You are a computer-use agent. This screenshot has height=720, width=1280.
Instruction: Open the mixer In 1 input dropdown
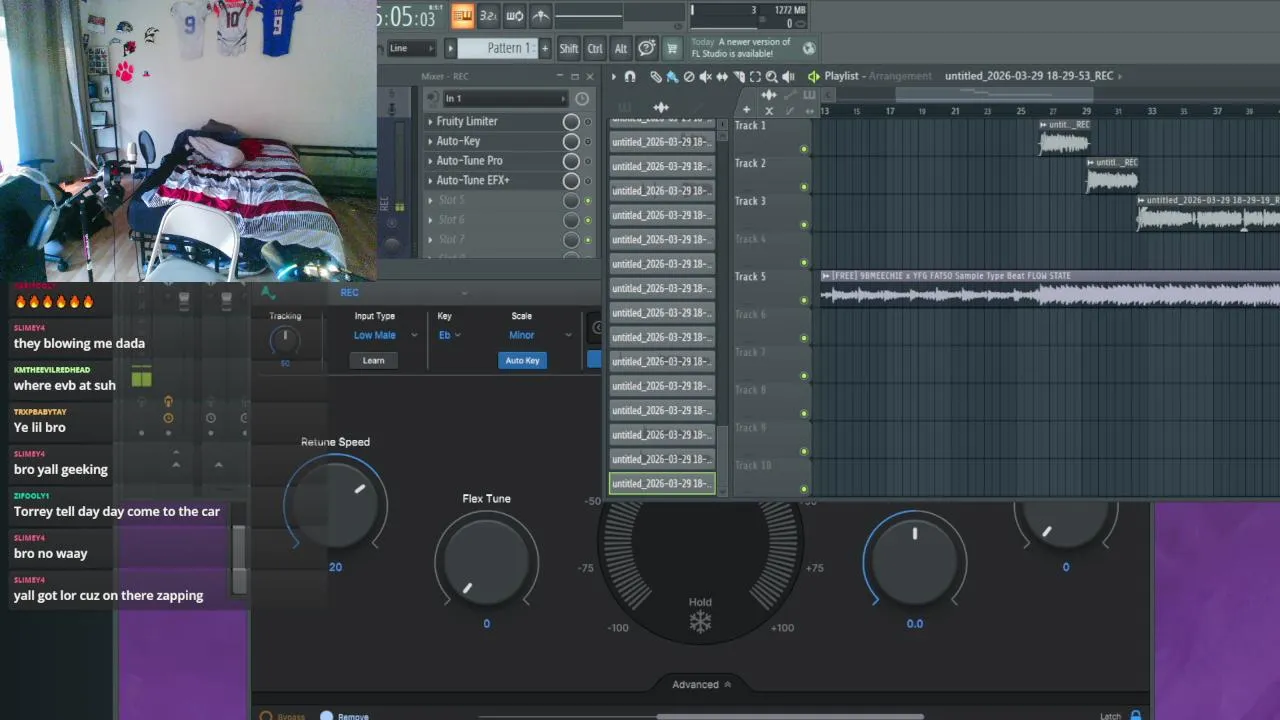(x=505, y=98)
